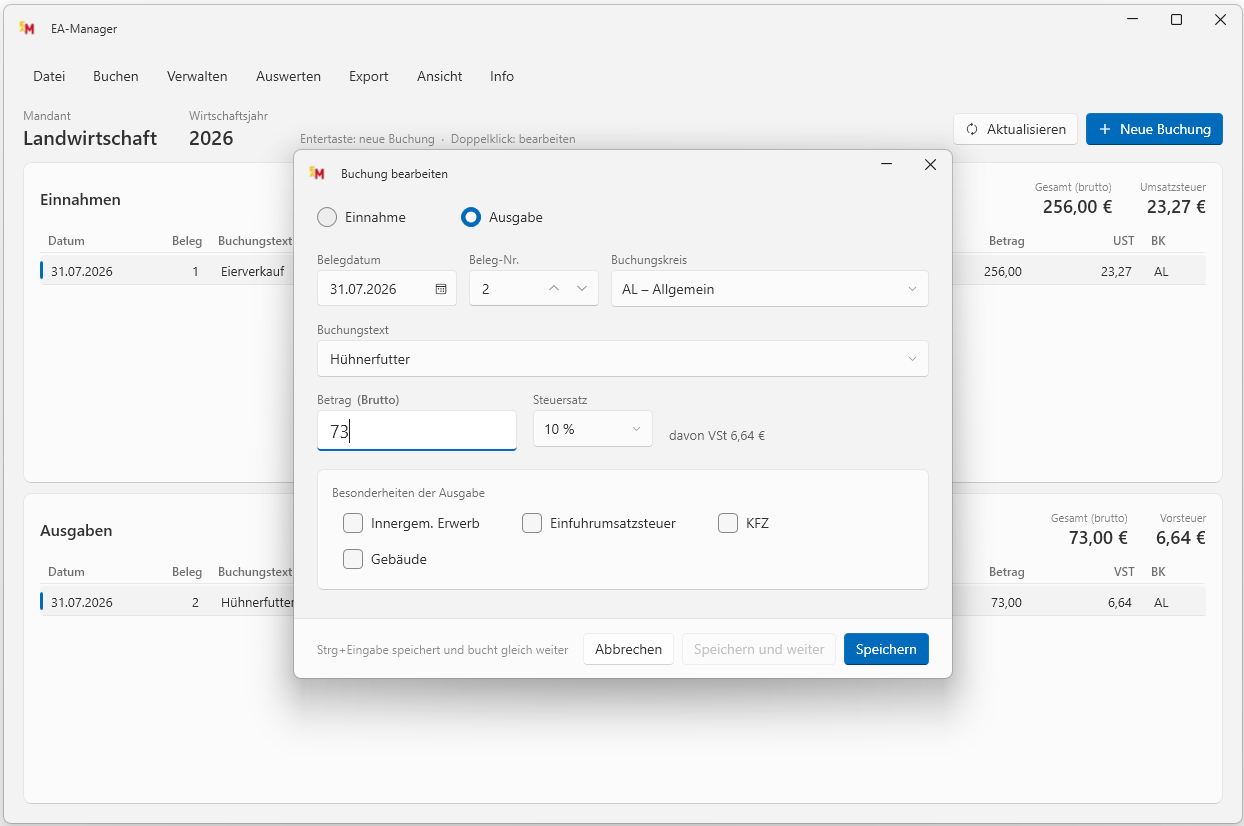The image size is (1244, 826).
Task: Open the calendar picker in Belegdatum field
Action: (441, 289)
